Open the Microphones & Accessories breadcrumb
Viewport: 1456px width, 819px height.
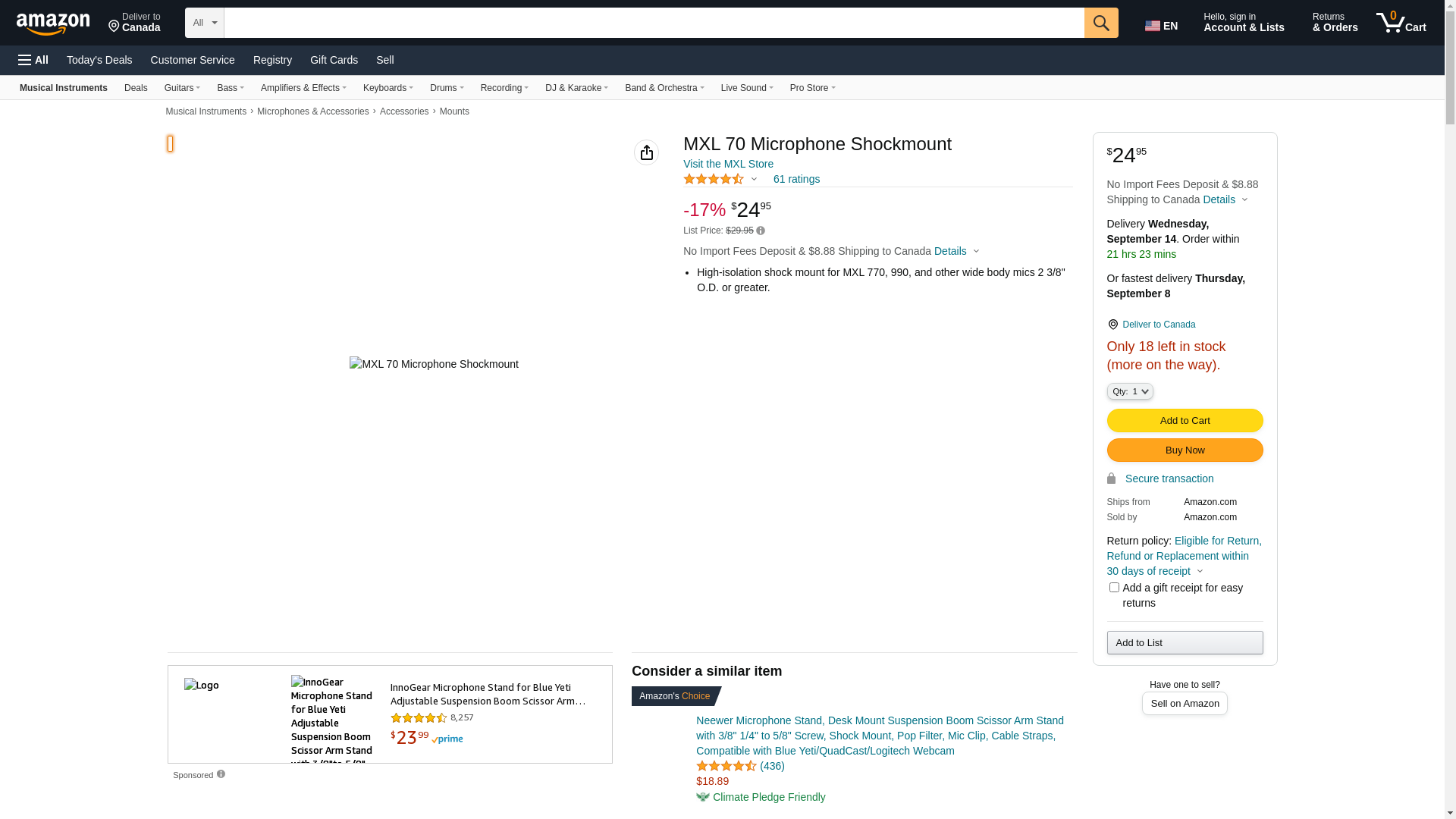[x=312, y=111]
